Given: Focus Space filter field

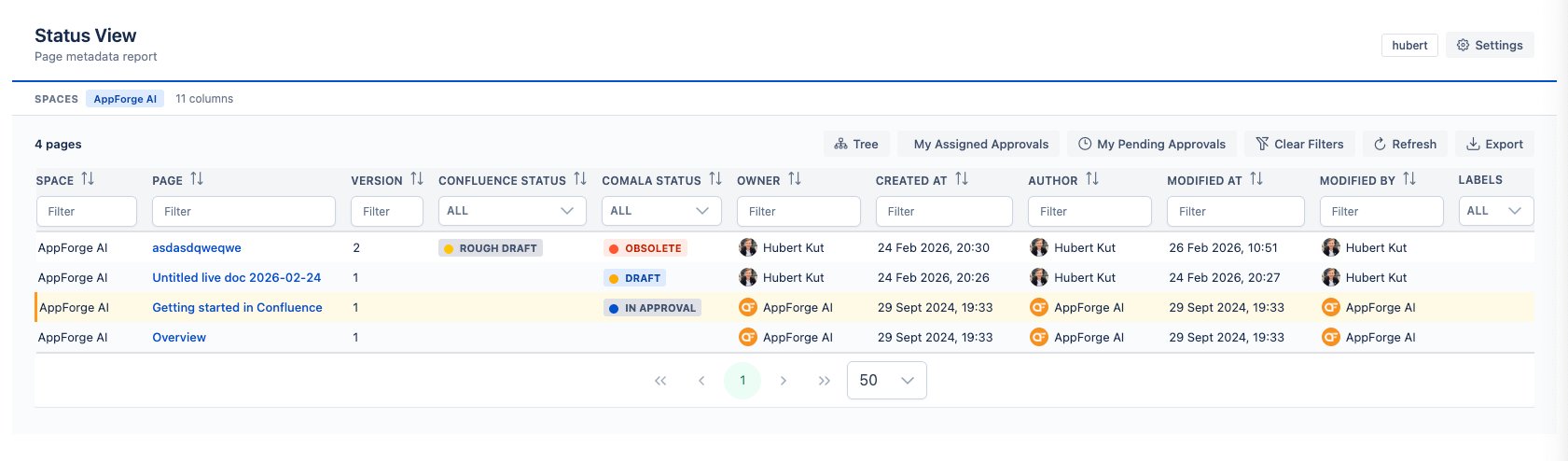Looking at the screenshot, I should pyautogui.click(x=87, y=211).
